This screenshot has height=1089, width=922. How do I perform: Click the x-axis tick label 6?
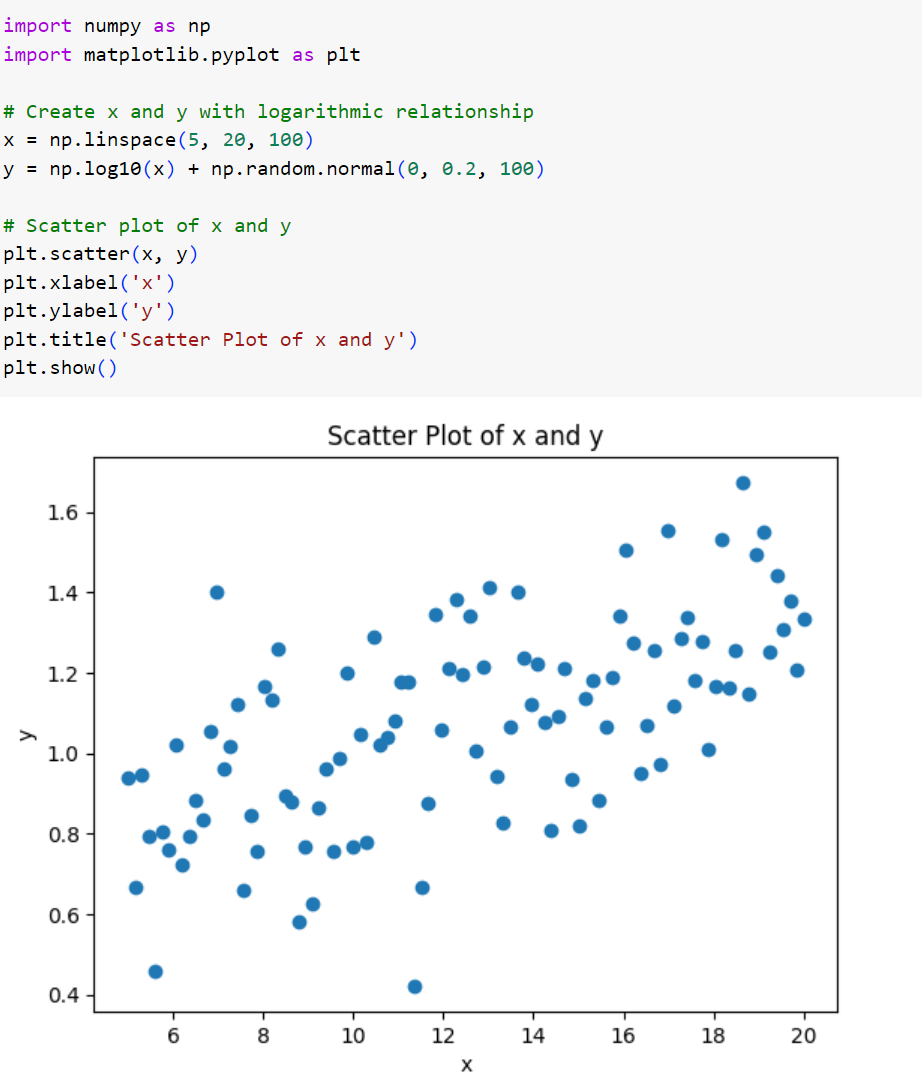(x=174, y=1036)
